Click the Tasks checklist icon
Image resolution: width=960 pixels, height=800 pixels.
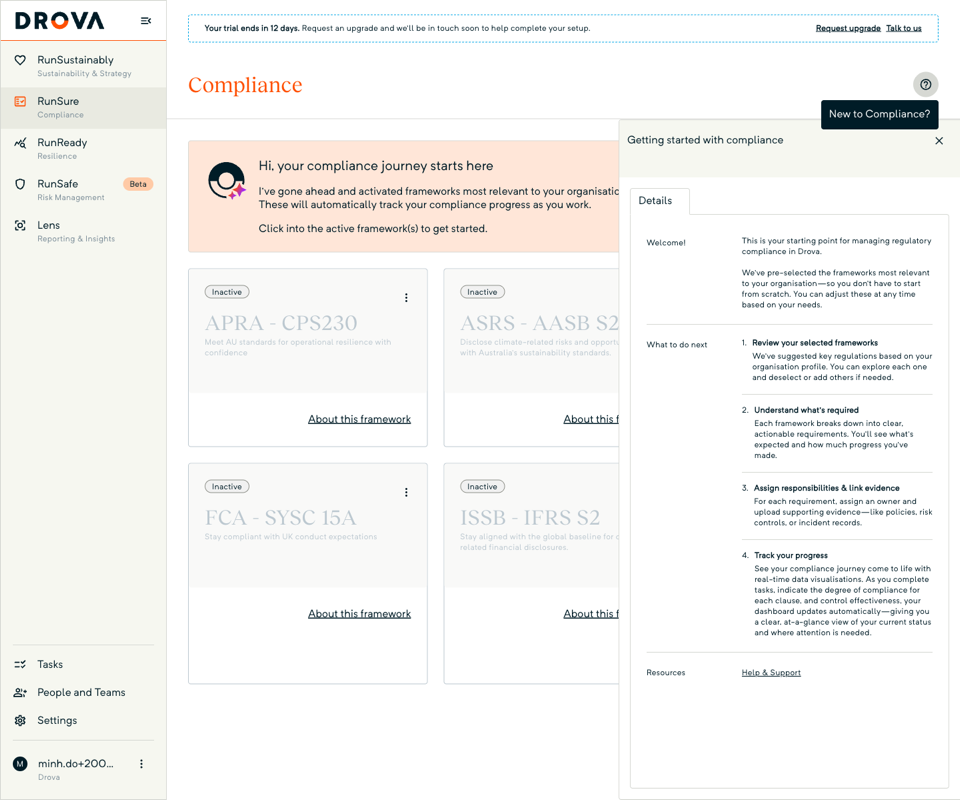20,664
